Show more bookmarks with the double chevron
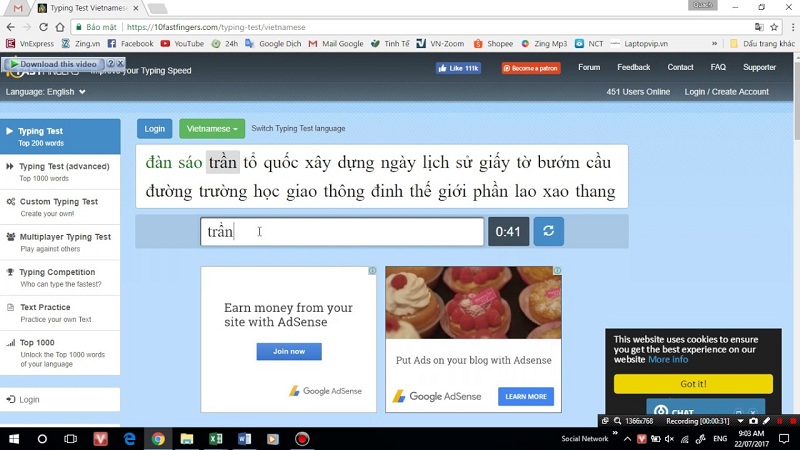This screenshot has width=800, height=450. coord(714,44)
